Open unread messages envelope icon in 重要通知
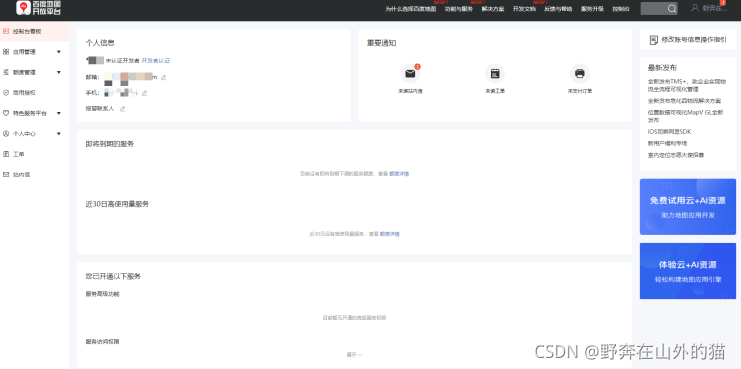Screen dimensions: 741x369 pyautogui.click(x=410, y=74)
